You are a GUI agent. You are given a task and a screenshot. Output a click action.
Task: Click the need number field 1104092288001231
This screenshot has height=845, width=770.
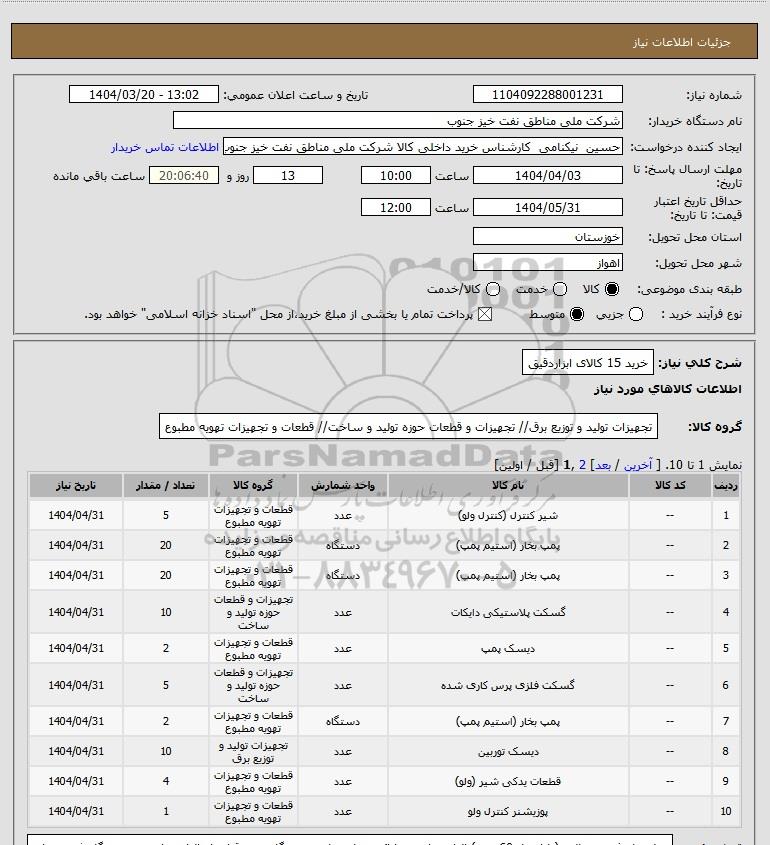point(547,94)
